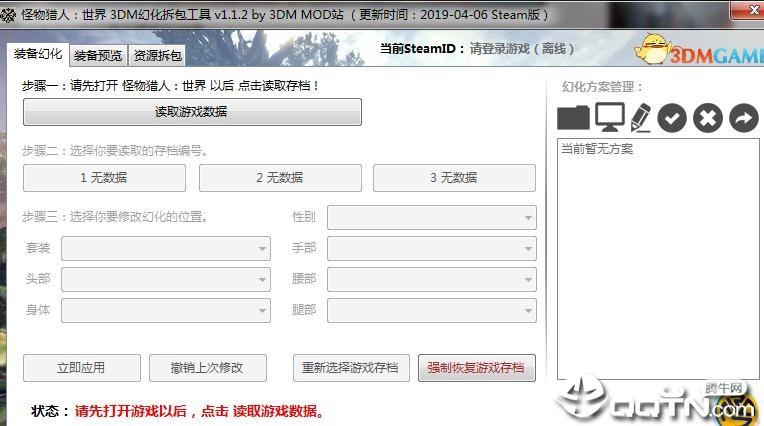Select save slot 2 无数据
The image size is (764, 426).
pyautogui.click(x=280, y=178)
